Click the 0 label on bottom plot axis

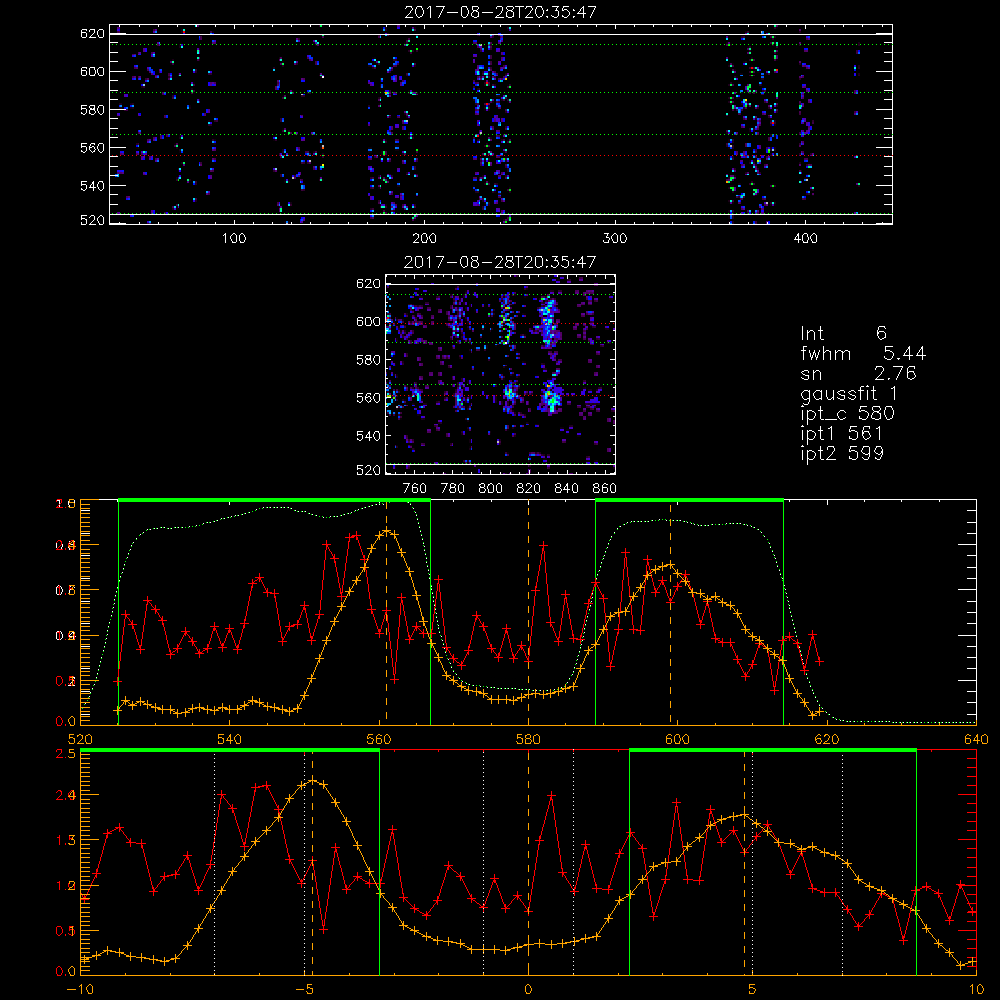[528, 990]
